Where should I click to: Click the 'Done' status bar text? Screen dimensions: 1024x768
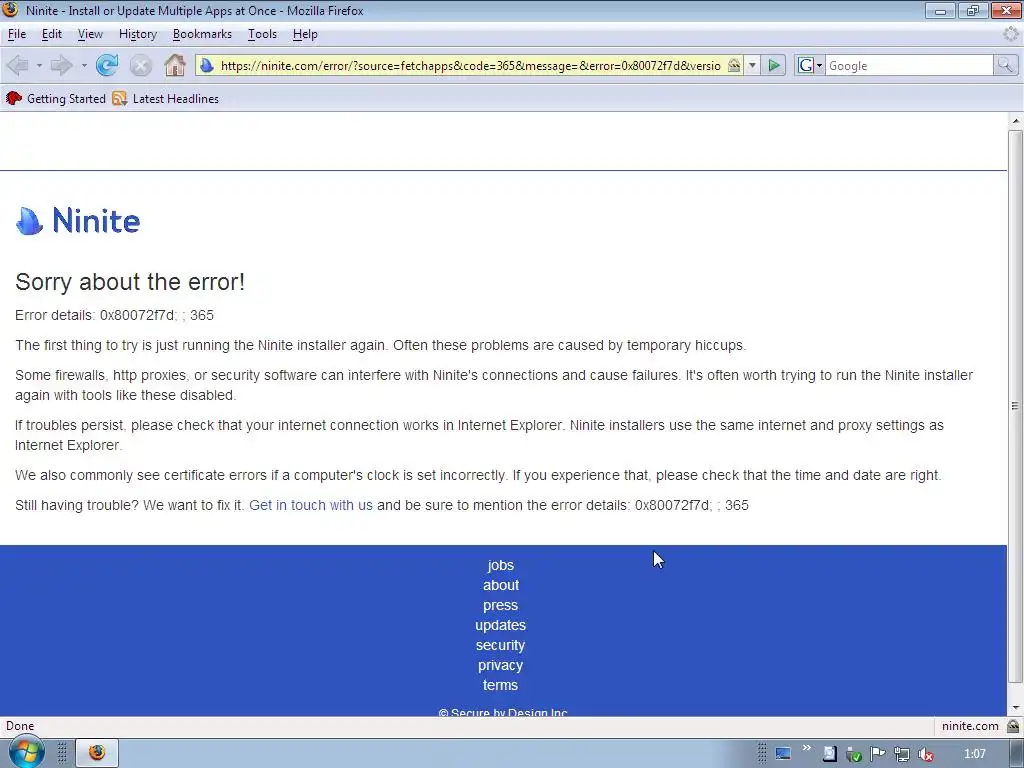20,726
